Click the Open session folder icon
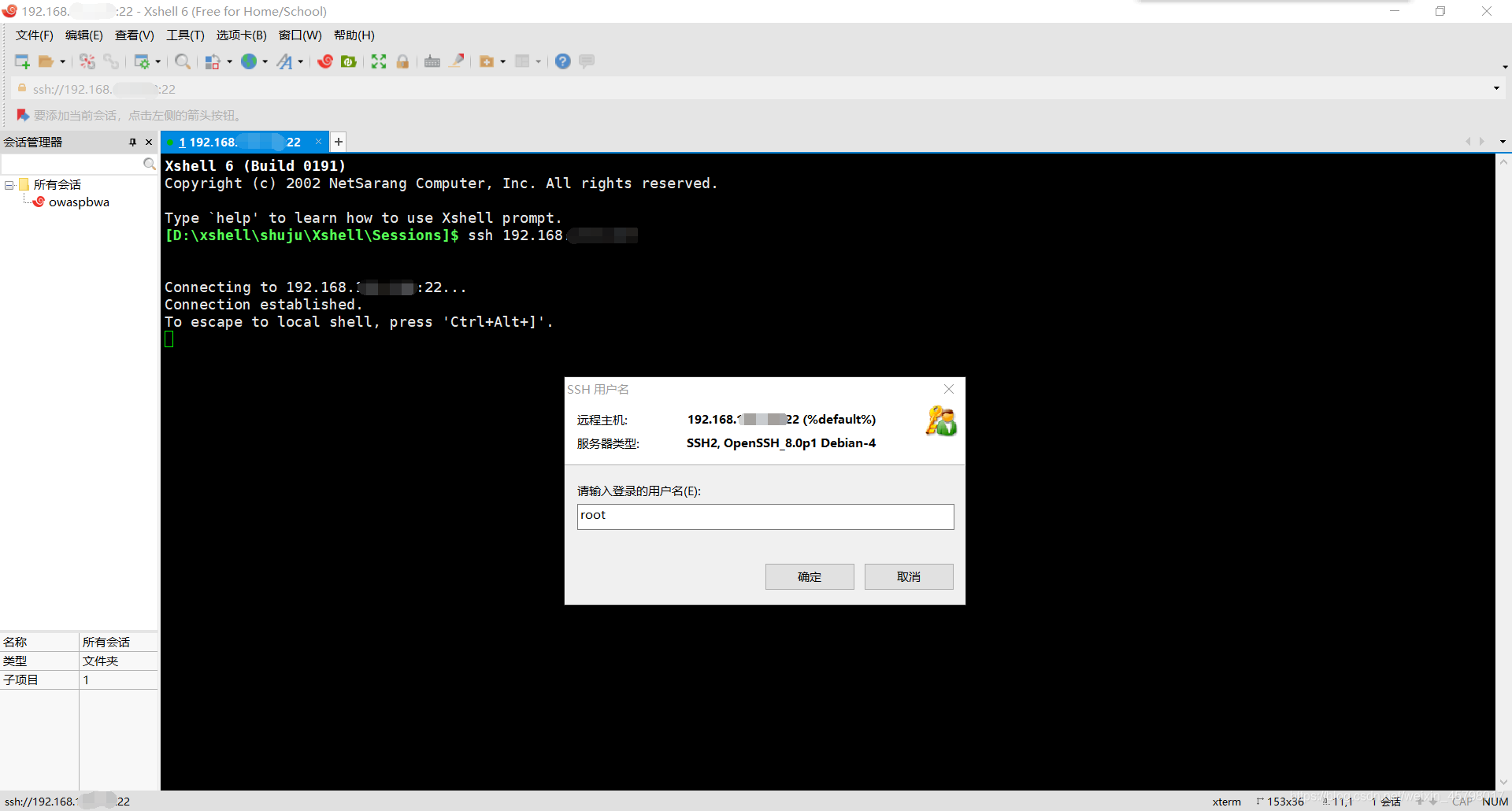 coord(46,61)
